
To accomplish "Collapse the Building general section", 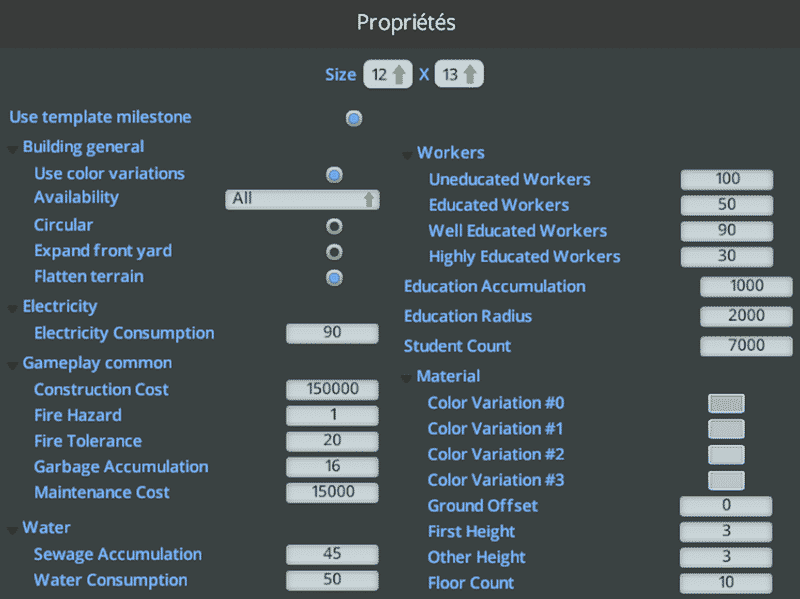I will tap(13, 149).
